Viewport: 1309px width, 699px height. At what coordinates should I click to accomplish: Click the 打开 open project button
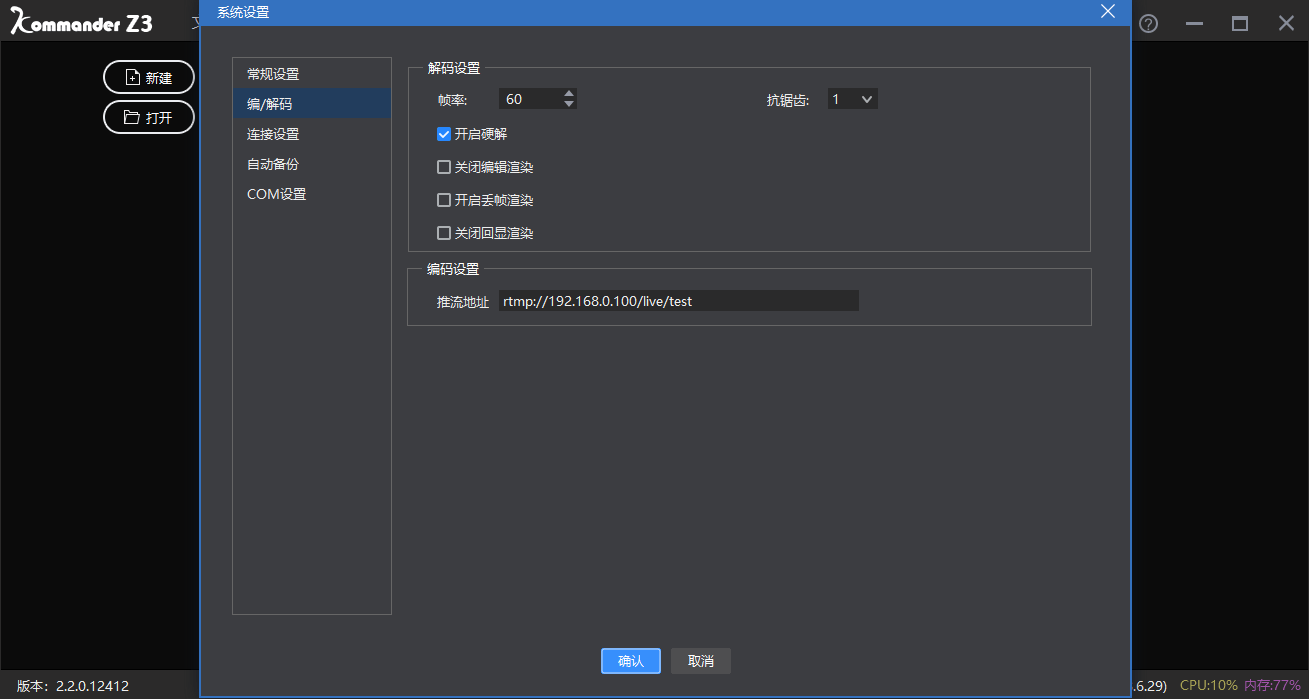(x=148, y=116)
